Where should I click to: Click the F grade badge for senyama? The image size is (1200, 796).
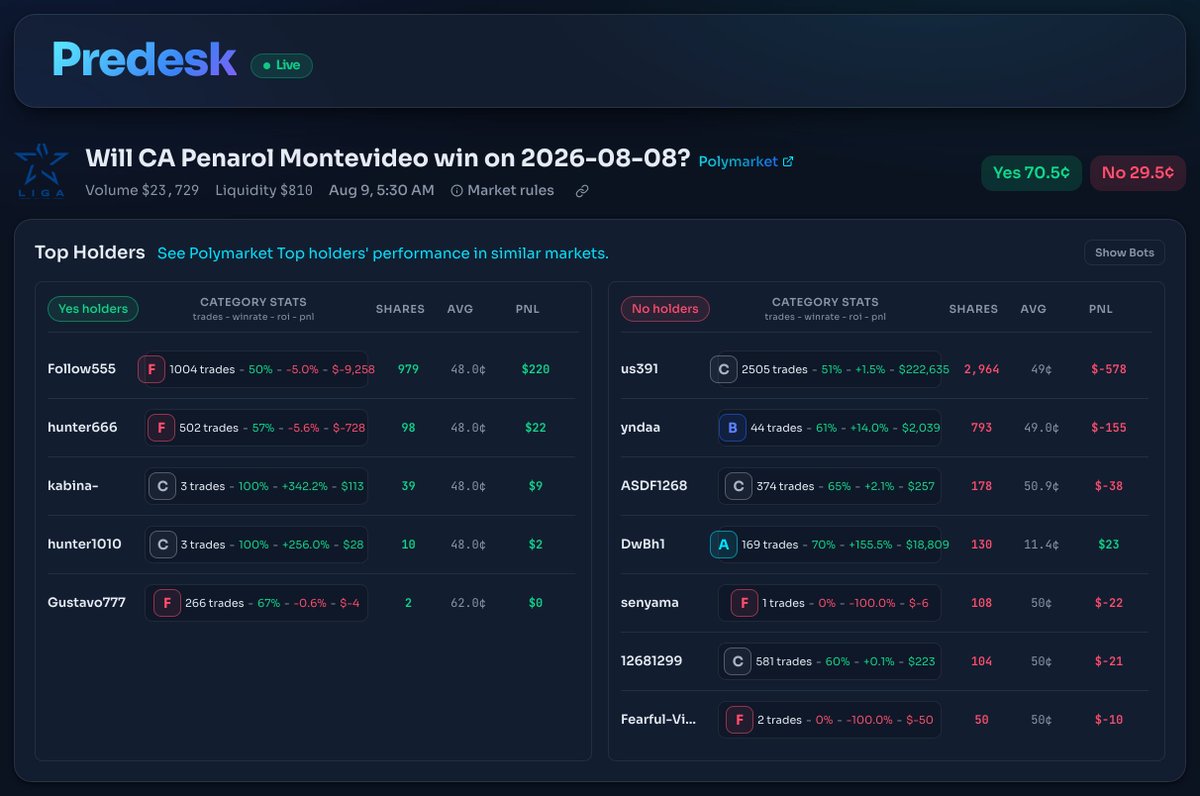744,603
